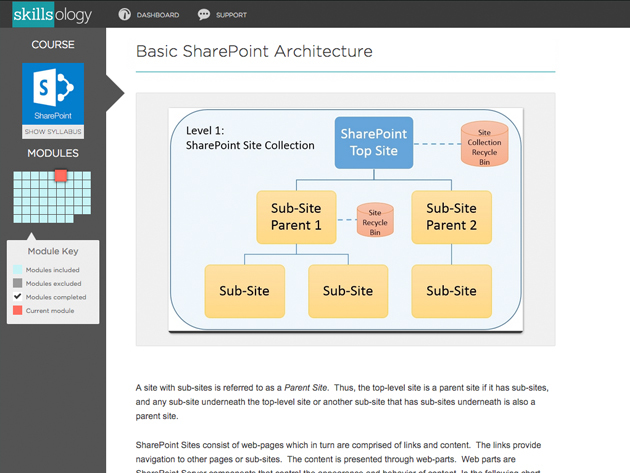
Task: Open the Dashboard menu item
Action: pyautogui.click(x=159, y=15)
